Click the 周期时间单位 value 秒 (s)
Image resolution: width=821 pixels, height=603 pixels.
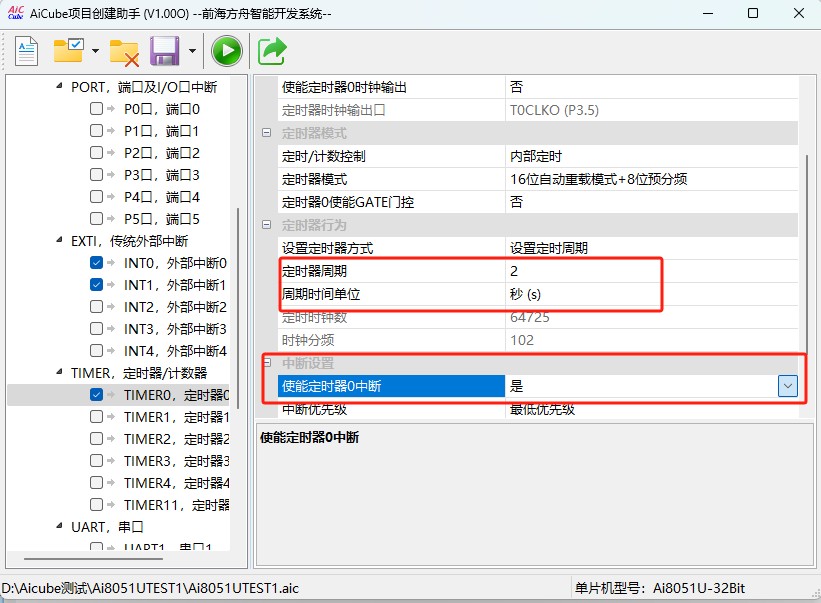pos(651,294)
